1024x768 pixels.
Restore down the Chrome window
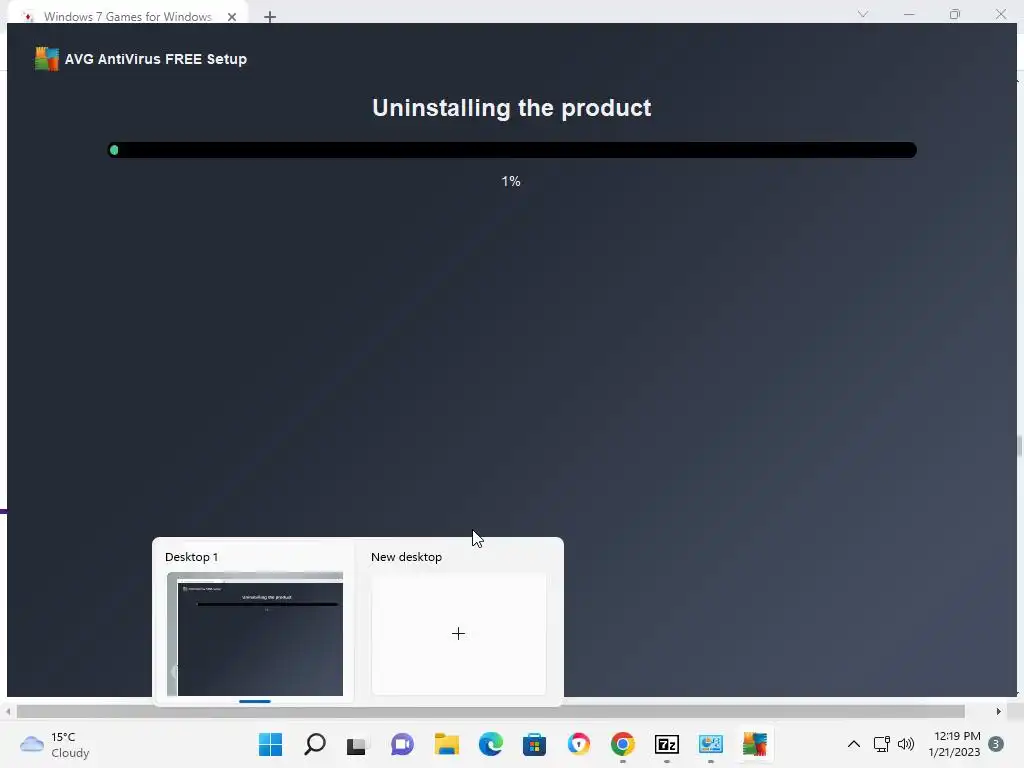tap(955, 14)
